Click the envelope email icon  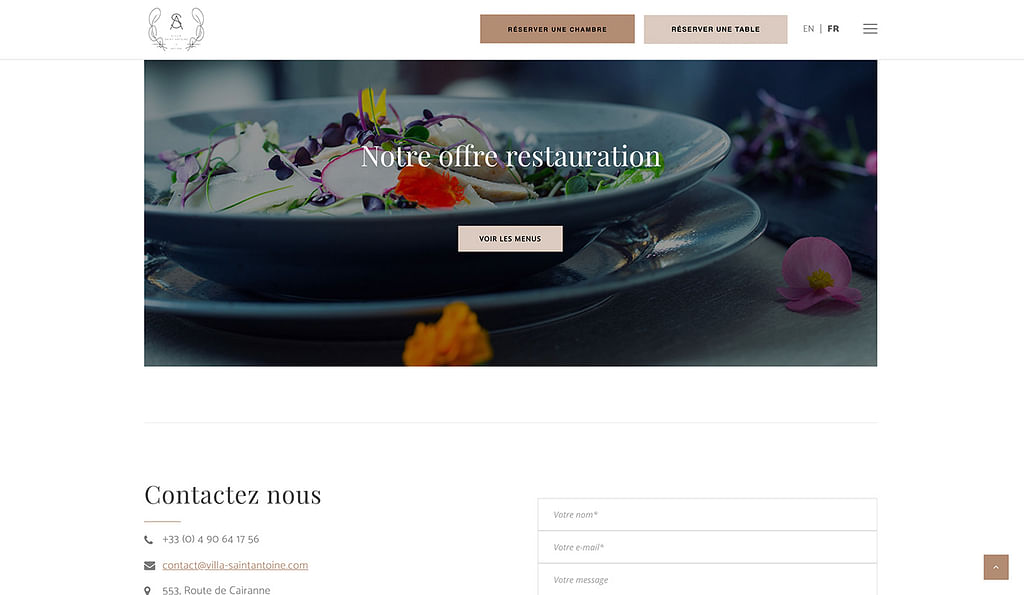coord(150,566)
